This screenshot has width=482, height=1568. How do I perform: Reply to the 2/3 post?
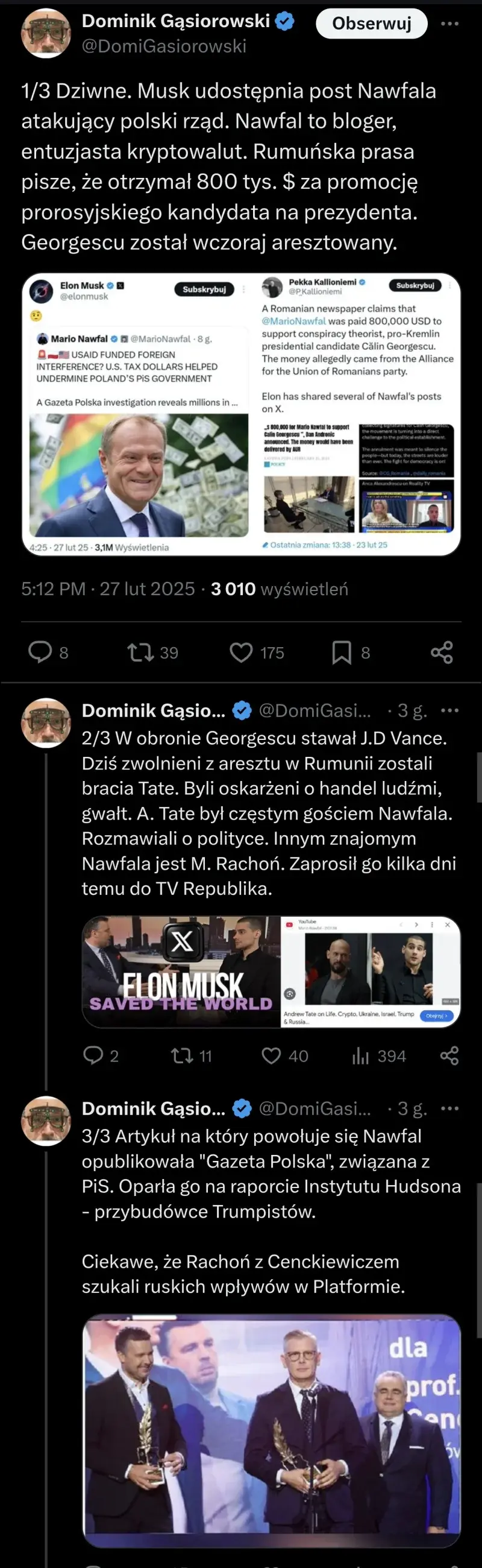point(93,1055)
